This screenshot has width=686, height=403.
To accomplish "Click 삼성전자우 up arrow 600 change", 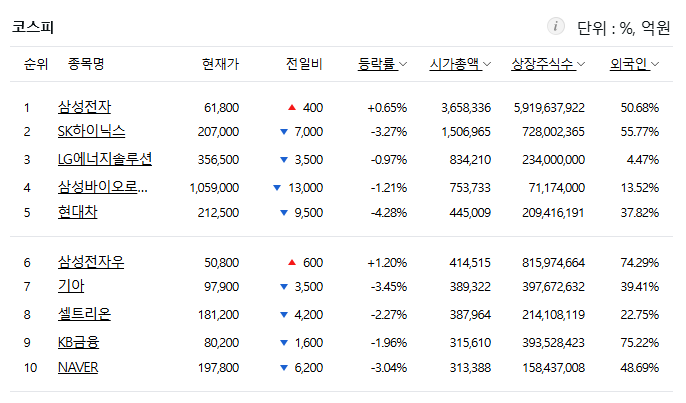I will (x=305, y=263).
